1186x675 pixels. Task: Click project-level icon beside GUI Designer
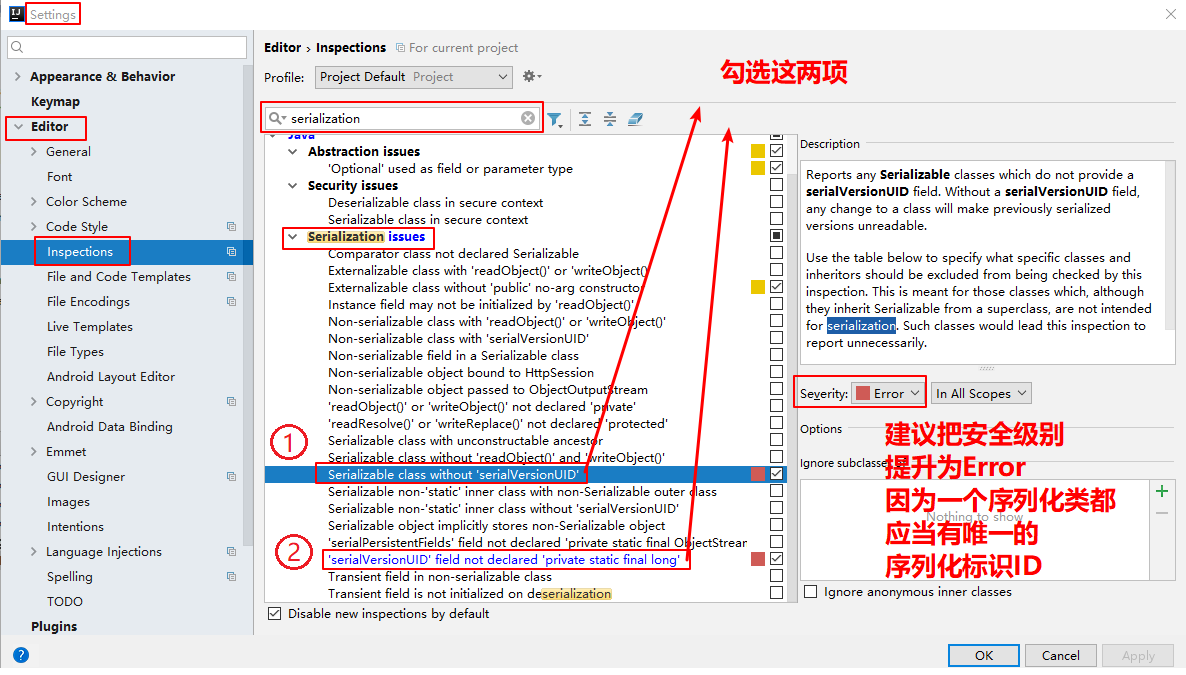pyautogui.click(x=231, y=476)
